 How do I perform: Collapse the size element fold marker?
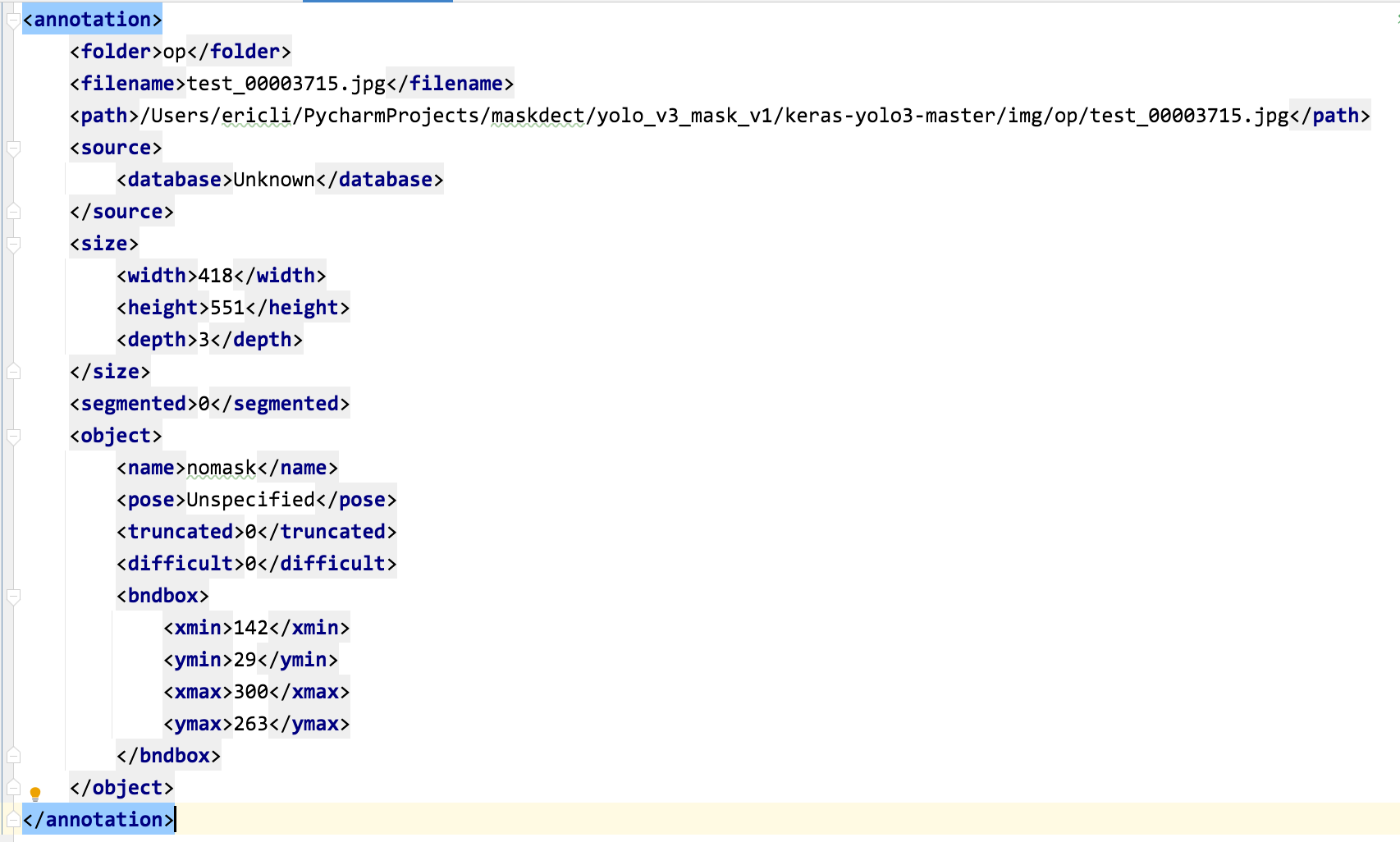[13, 244]
